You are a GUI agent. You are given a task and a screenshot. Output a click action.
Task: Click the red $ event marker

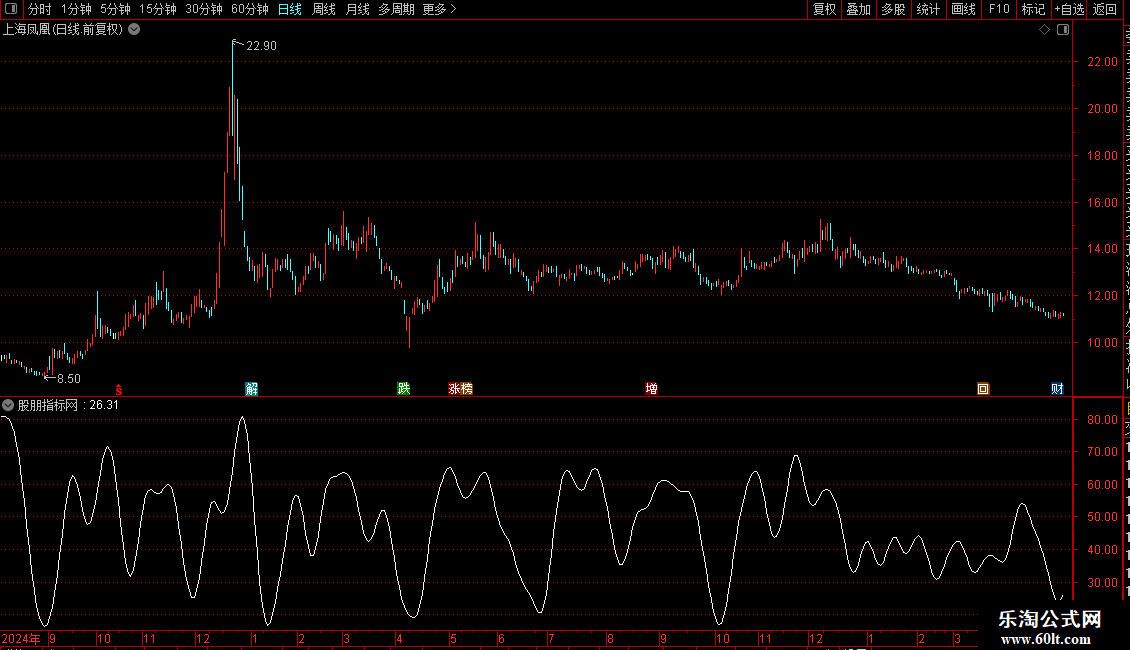click(x=119, y=390)
